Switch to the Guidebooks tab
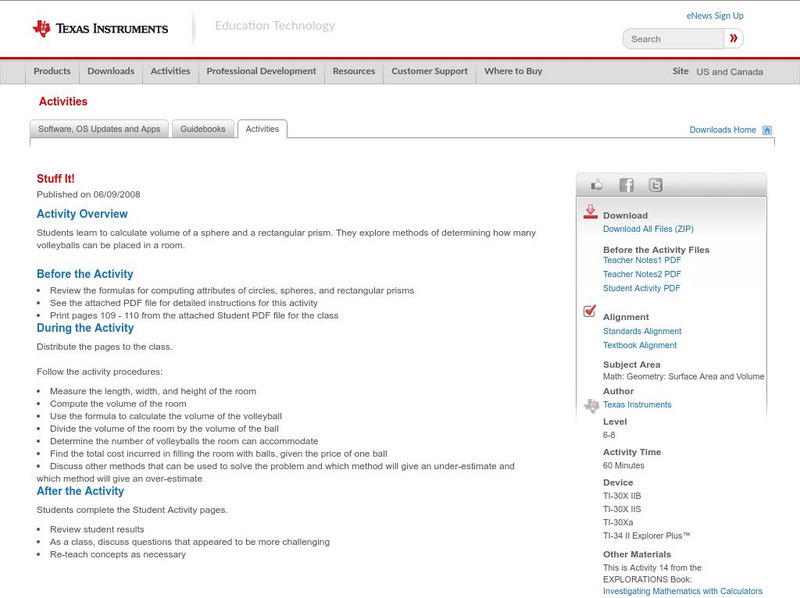This screenshot has height=598, width=800. 203,129
